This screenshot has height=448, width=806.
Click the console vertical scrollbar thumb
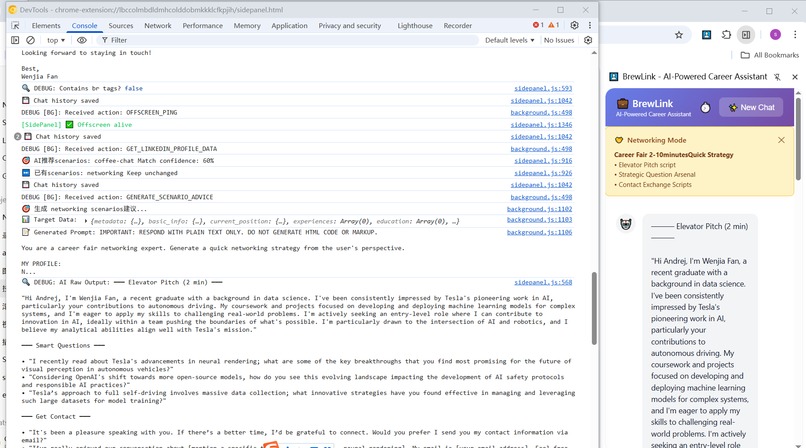point(594,308)
